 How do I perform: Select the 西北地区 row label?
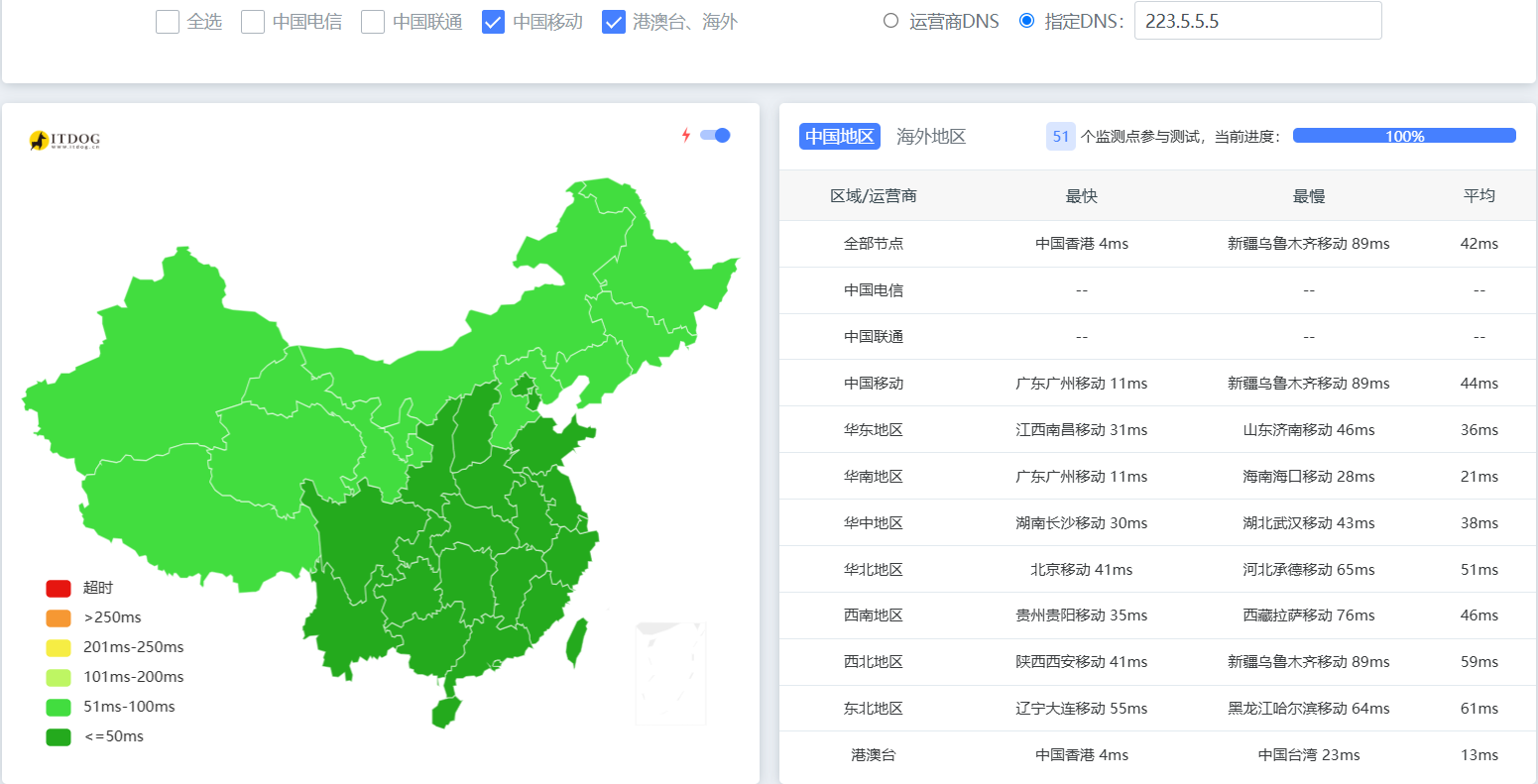click(x=874, y=662)
